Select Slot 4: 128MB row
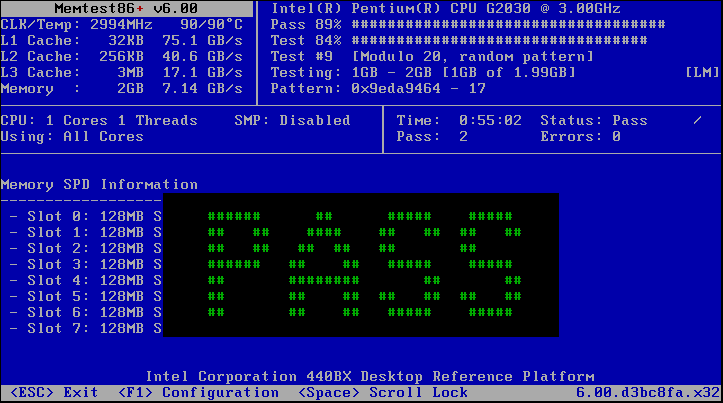The height and width of the screenshot is (403, 723). click(85, 280)
